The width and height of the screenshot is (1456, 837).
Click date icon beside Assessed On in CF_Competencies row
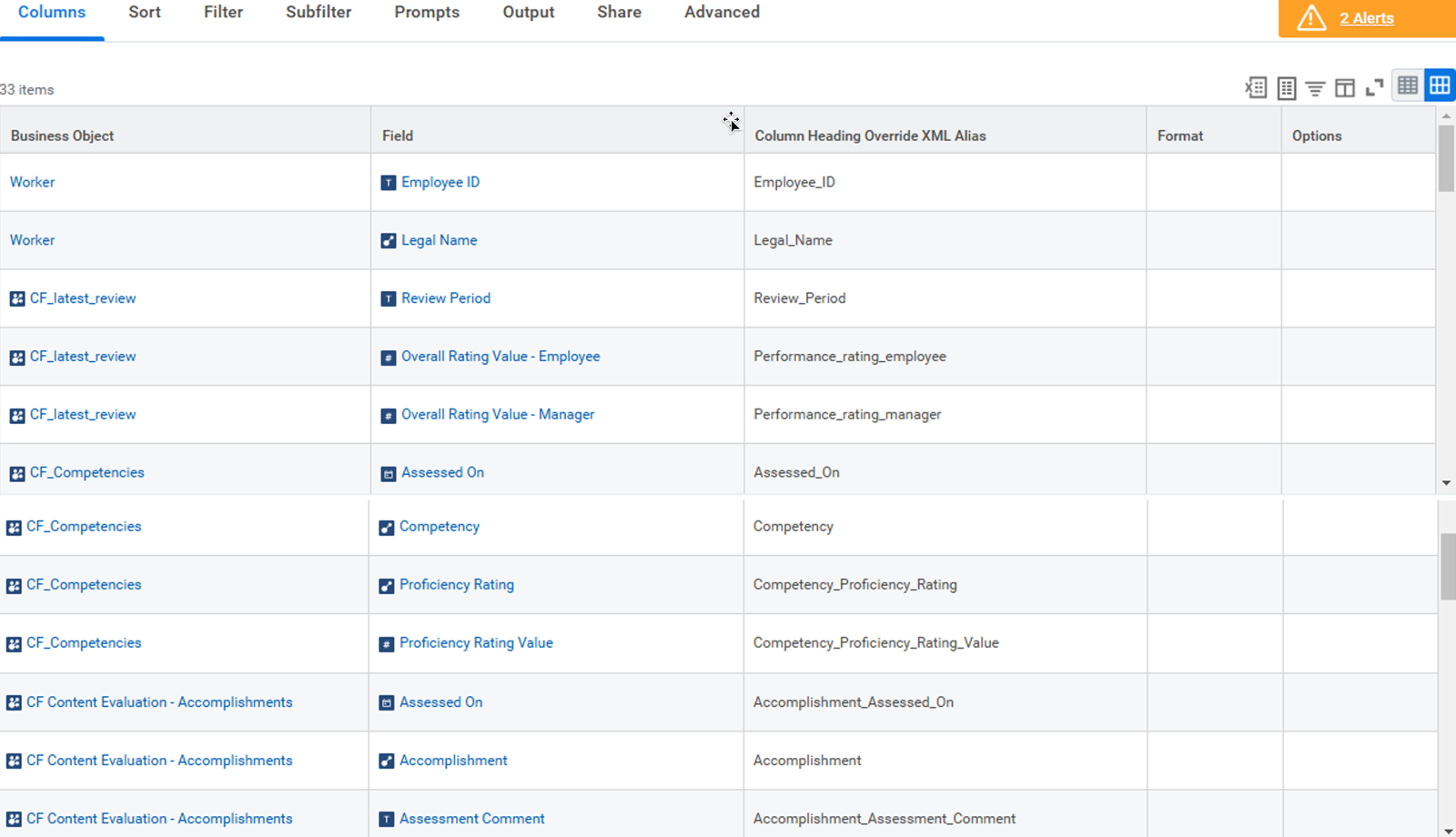(x=389, y=474)
